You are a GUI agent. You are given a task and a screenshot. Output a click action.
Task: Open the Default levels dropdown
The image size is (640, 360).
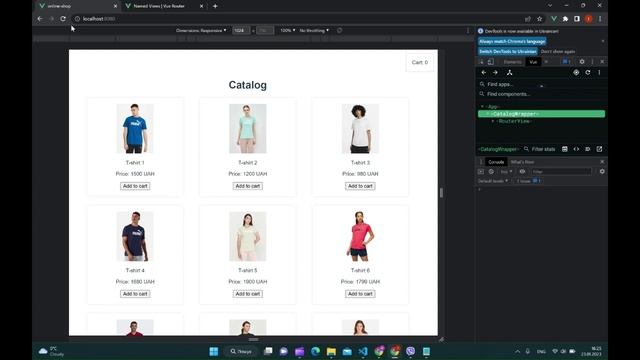(x=493, y=181)
